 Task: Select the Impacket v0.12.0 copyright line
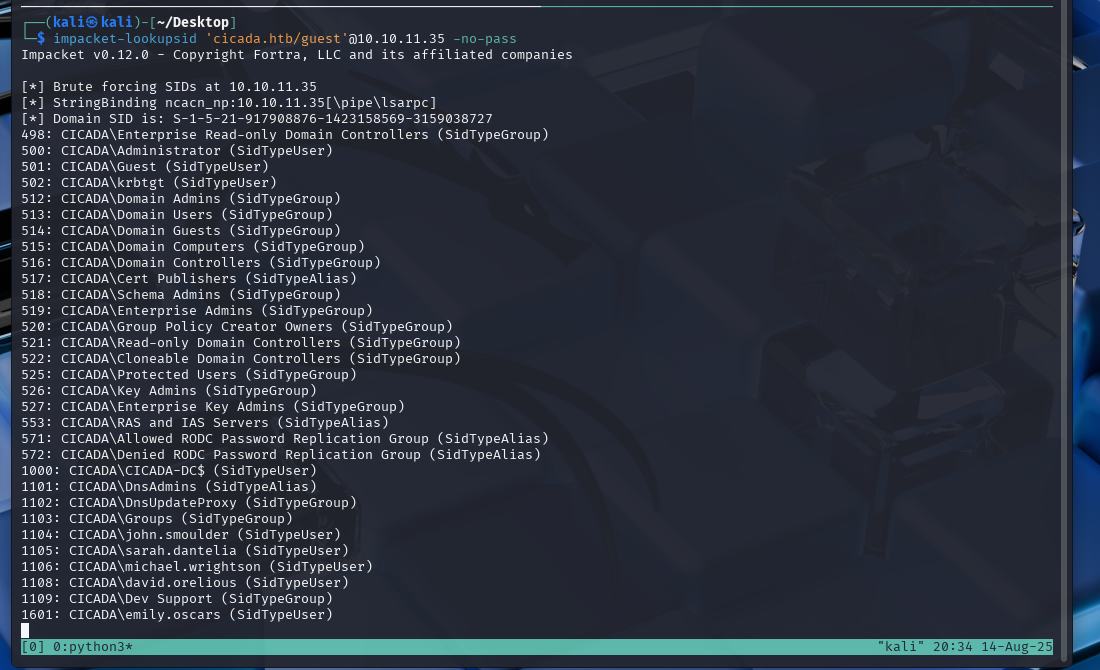297,55
